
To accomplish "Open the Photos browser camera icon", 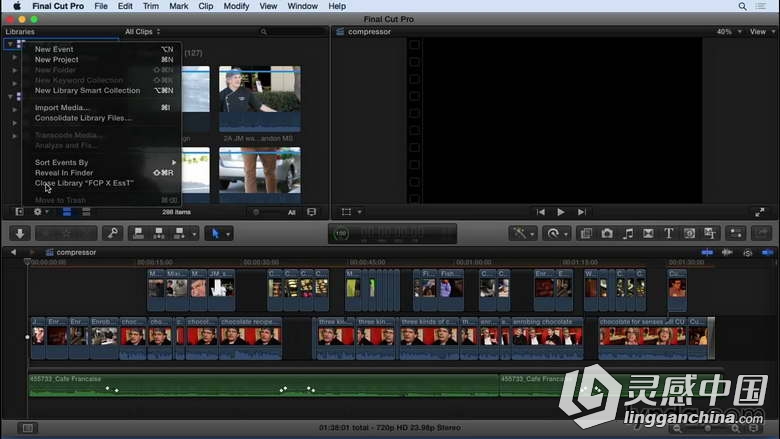I will click(x=607, y=233).
